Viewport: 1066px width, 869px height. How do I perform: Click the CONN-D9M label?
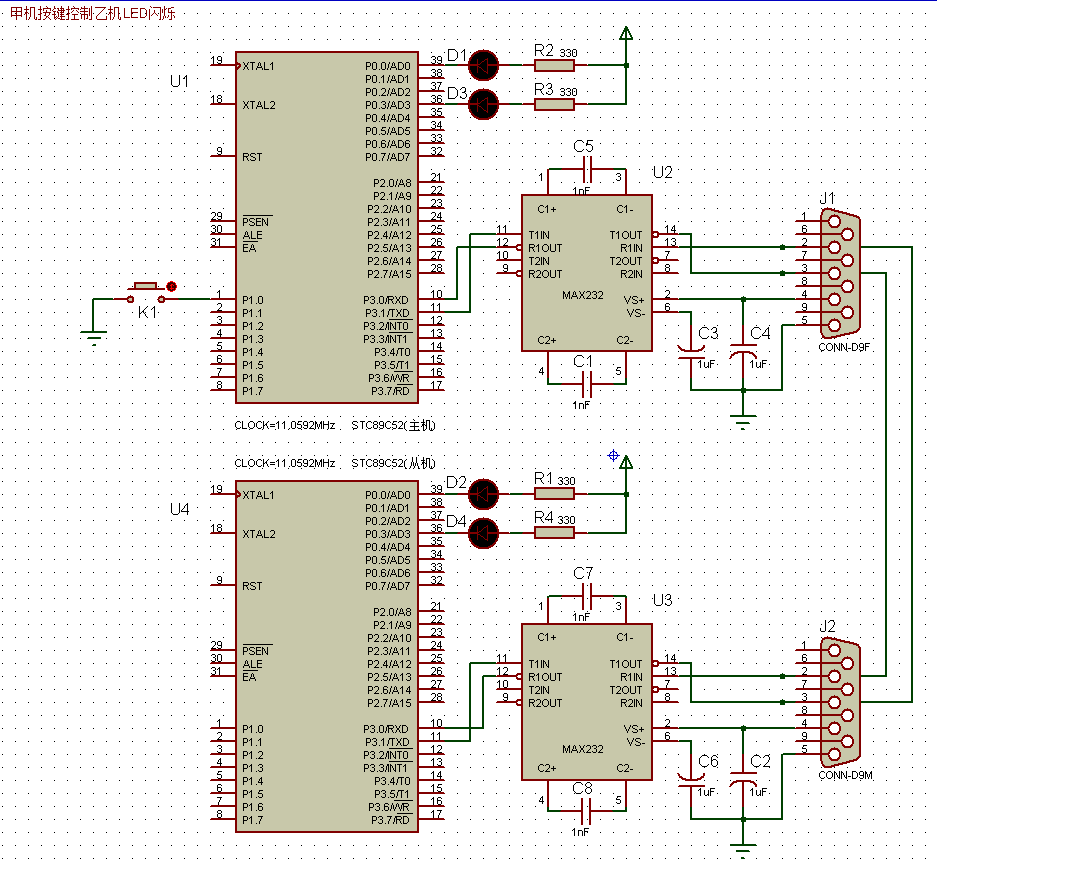click(x=845, y=775)
